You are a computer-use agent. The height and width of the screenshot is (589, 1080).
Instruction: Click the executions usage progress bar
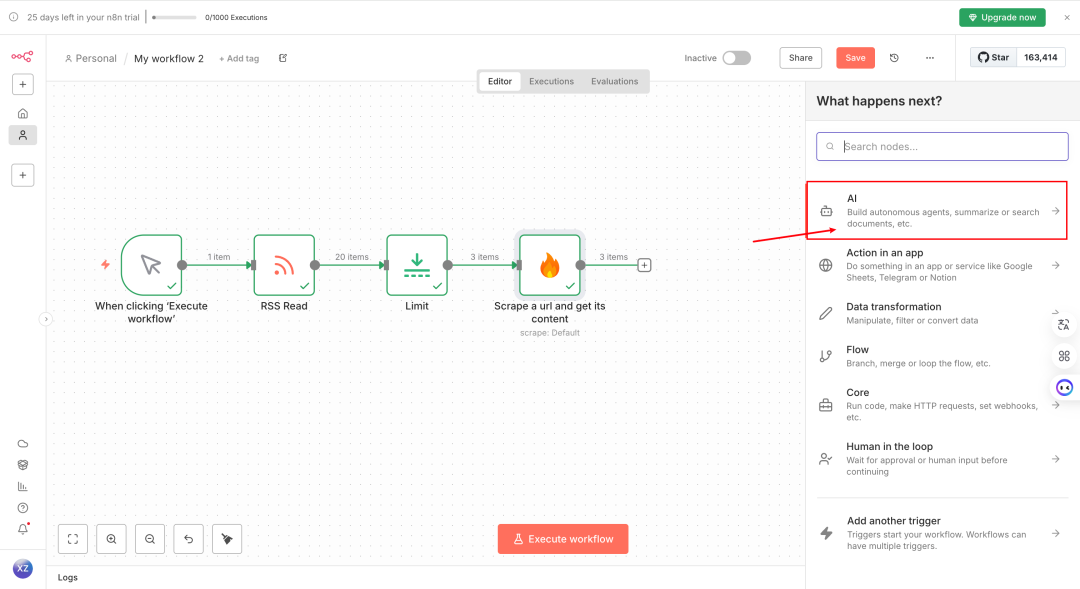[x=174, y=17]
